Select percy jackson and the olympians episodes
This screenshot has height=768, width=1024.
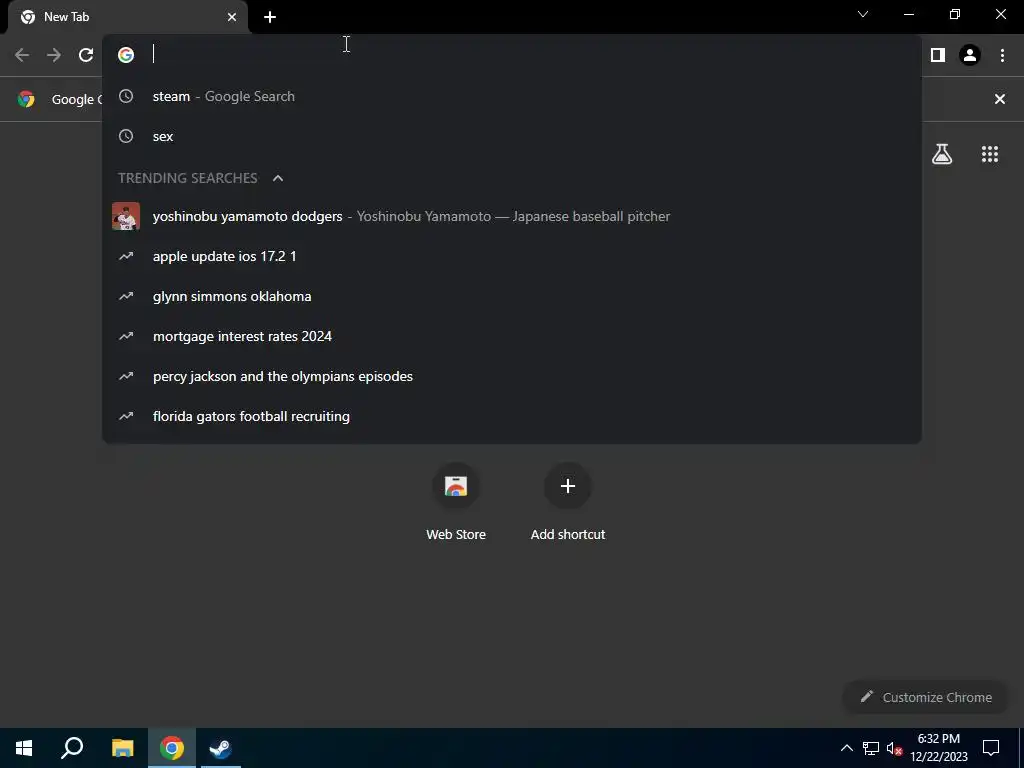tap(512, 376)
